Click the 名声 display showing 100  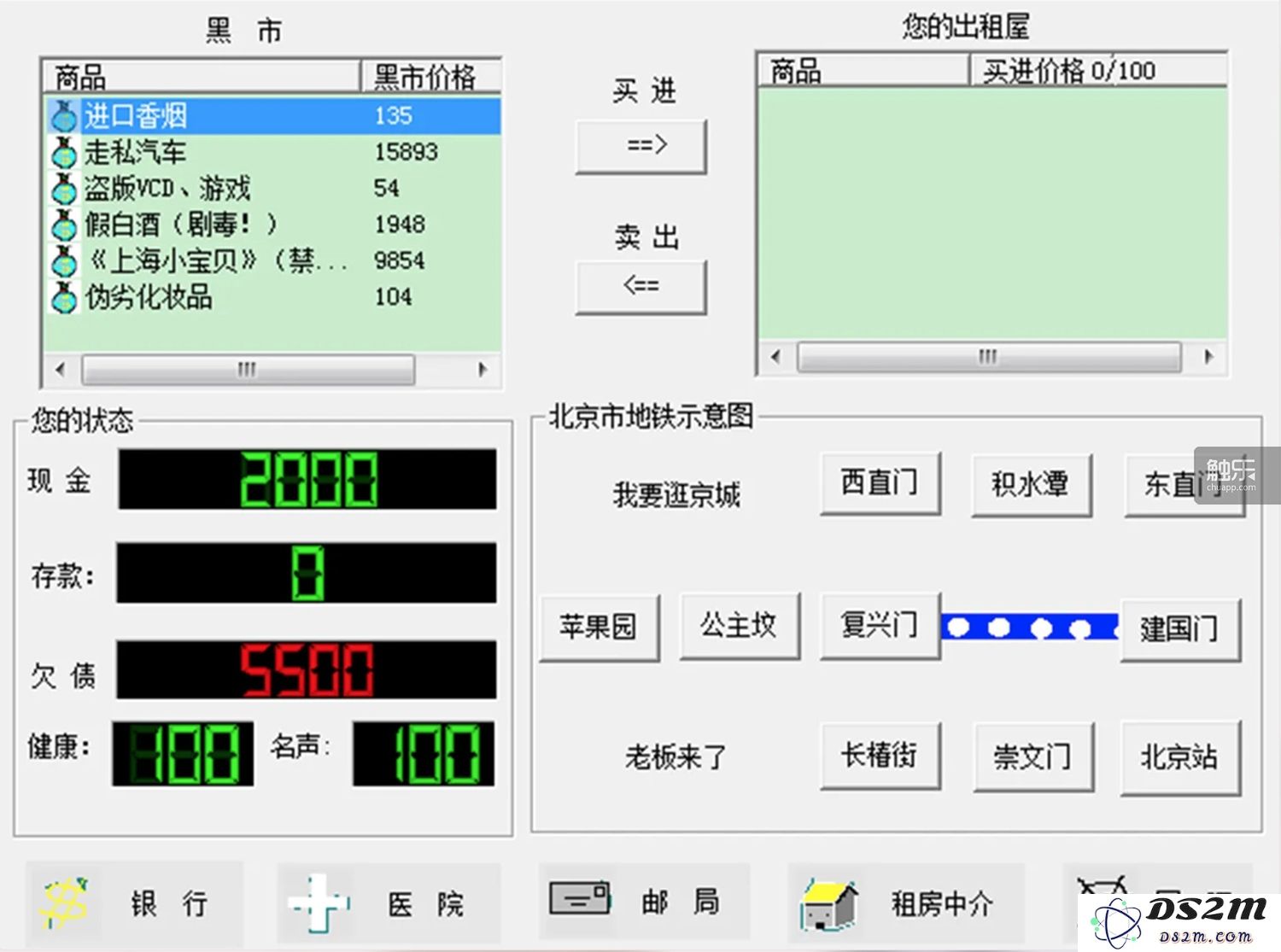pyautogui.click(x=424, y=754)
